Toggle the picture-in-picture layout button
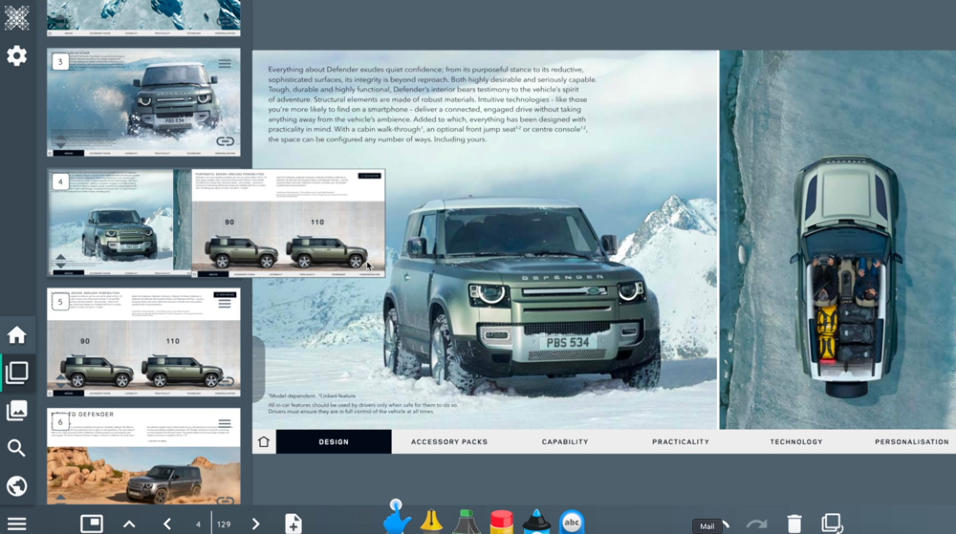 [91, 524]
